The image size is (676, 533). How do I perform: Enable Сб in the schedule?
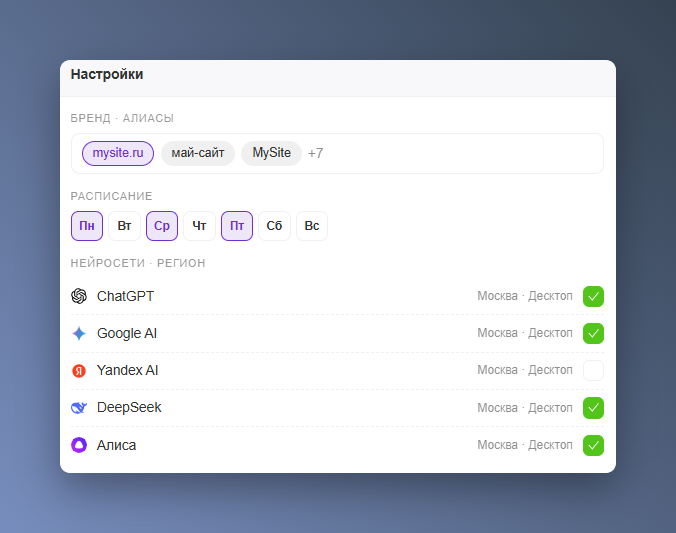274,226
